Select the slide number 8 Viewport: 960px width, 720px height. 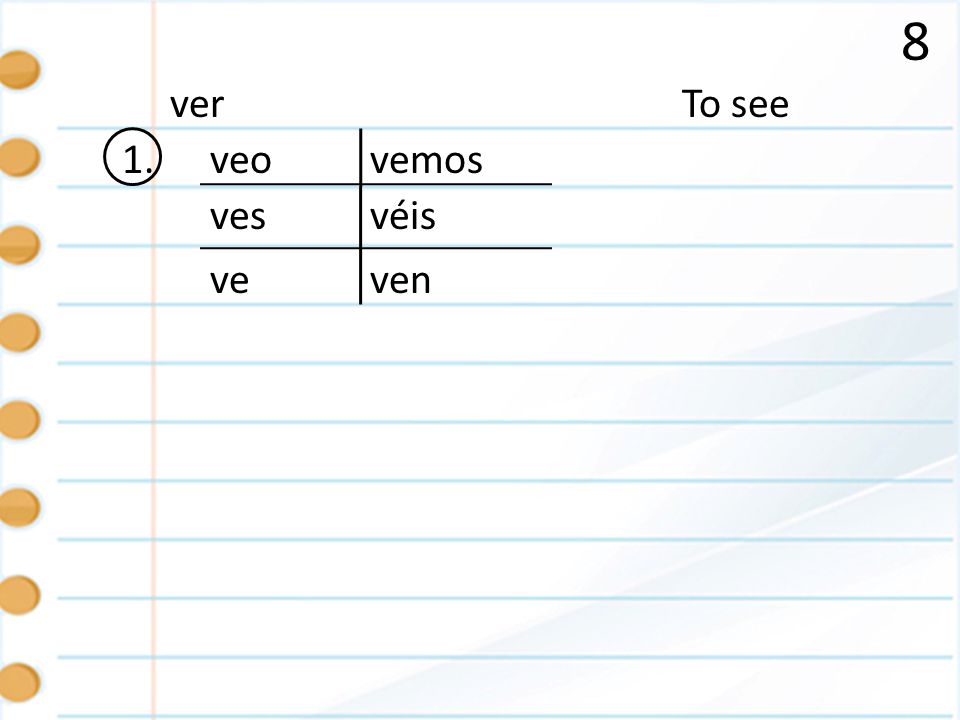(915, 42)
